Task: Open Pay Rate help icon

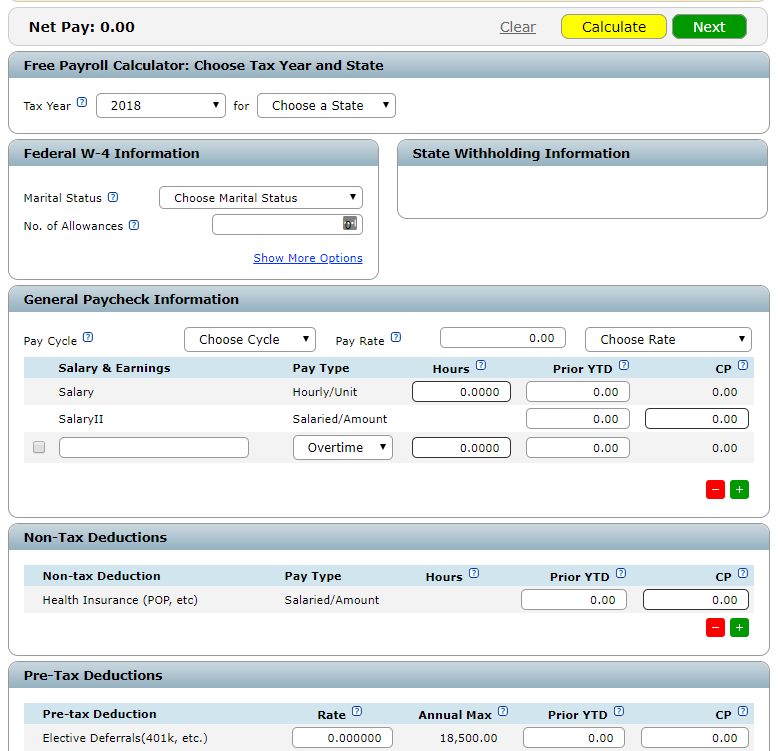Action: click(395, 337)
